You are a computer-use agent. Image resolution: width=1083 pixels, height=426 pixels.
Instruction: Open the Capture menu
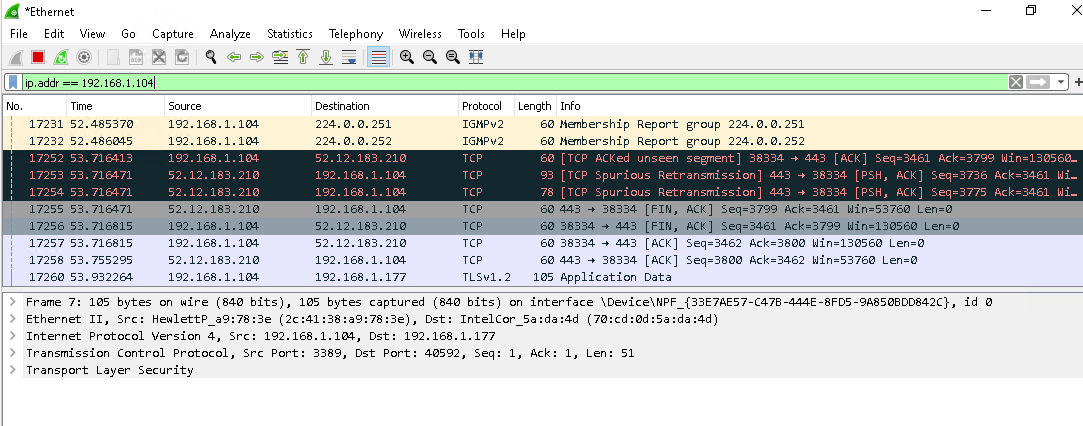click(173, 34)
